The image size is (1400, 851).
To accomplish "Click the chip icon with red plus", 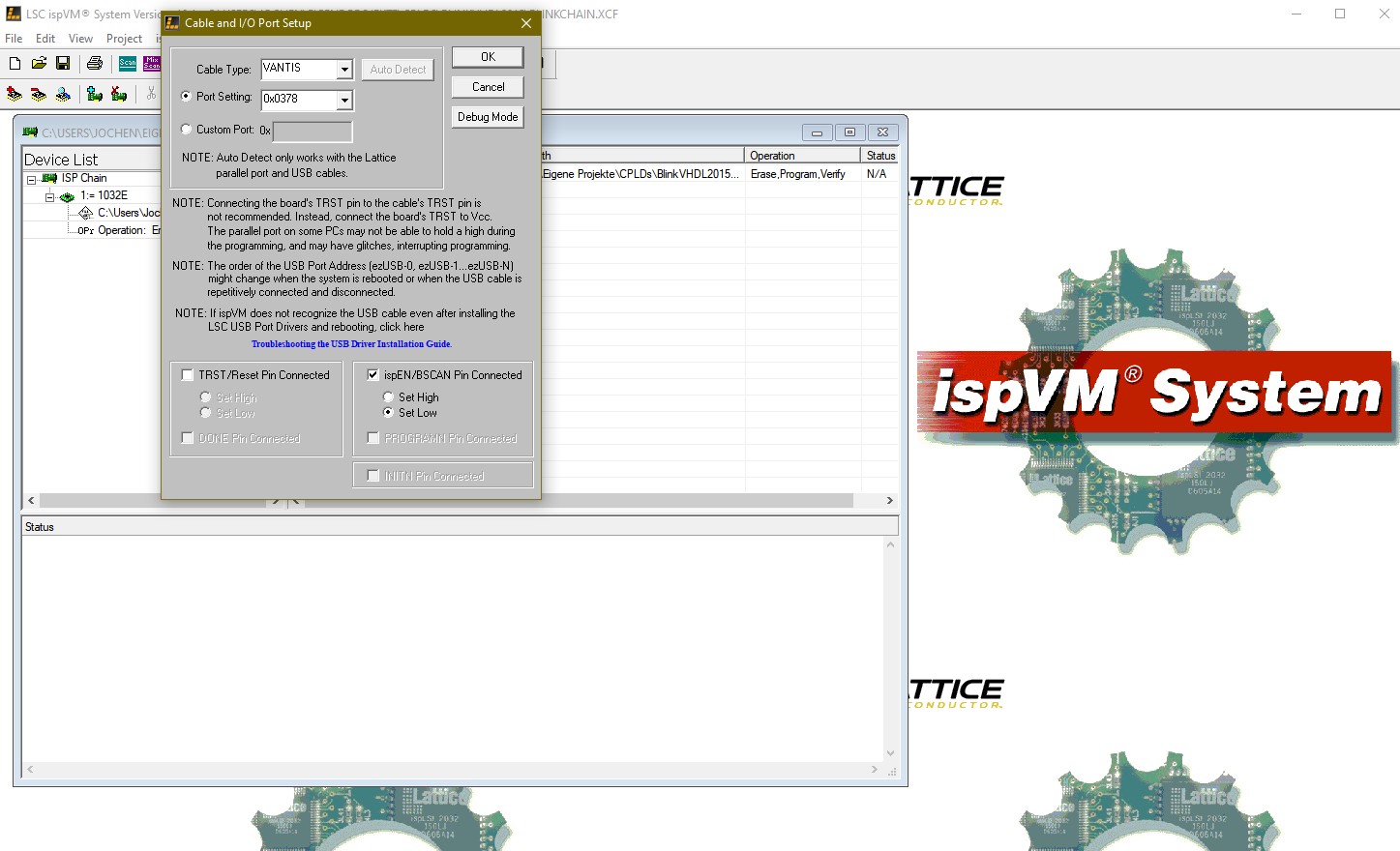I will click(15, 94).
